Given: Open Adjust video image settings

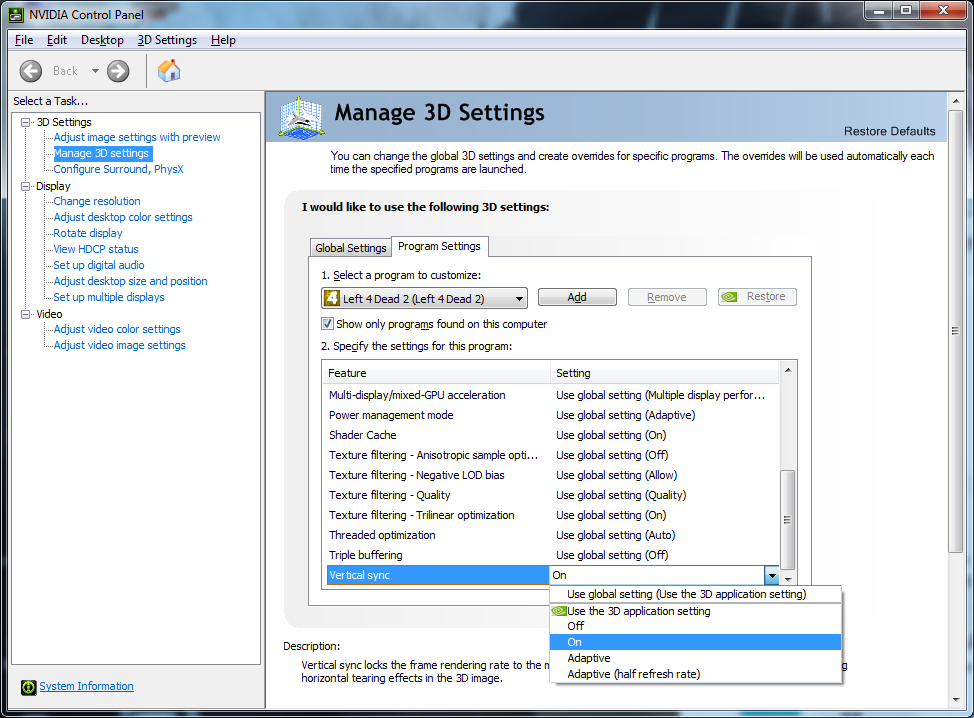Looking at the screenshot, I should click(x=119, y=345).
